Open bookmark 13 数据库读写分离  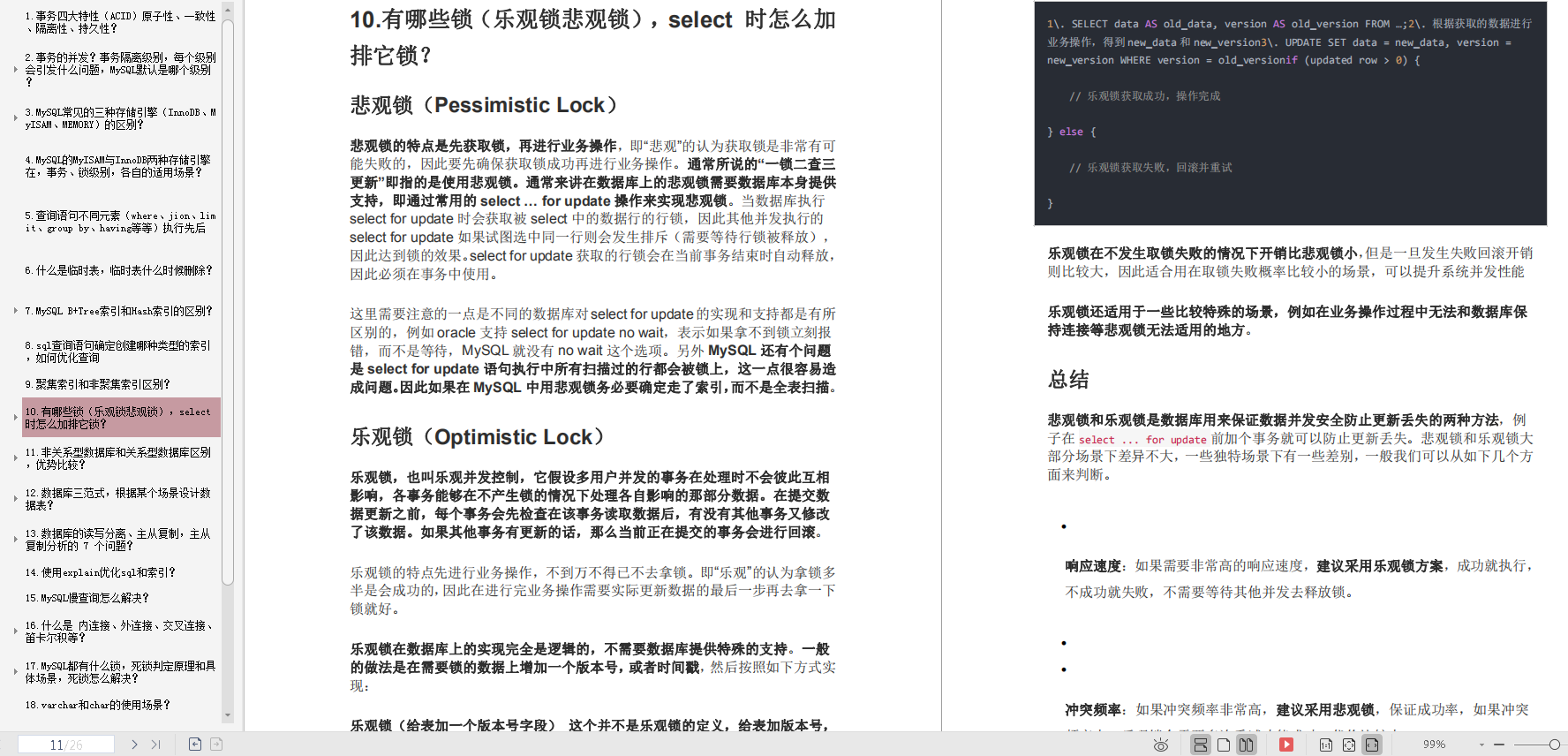pos(118,540)
